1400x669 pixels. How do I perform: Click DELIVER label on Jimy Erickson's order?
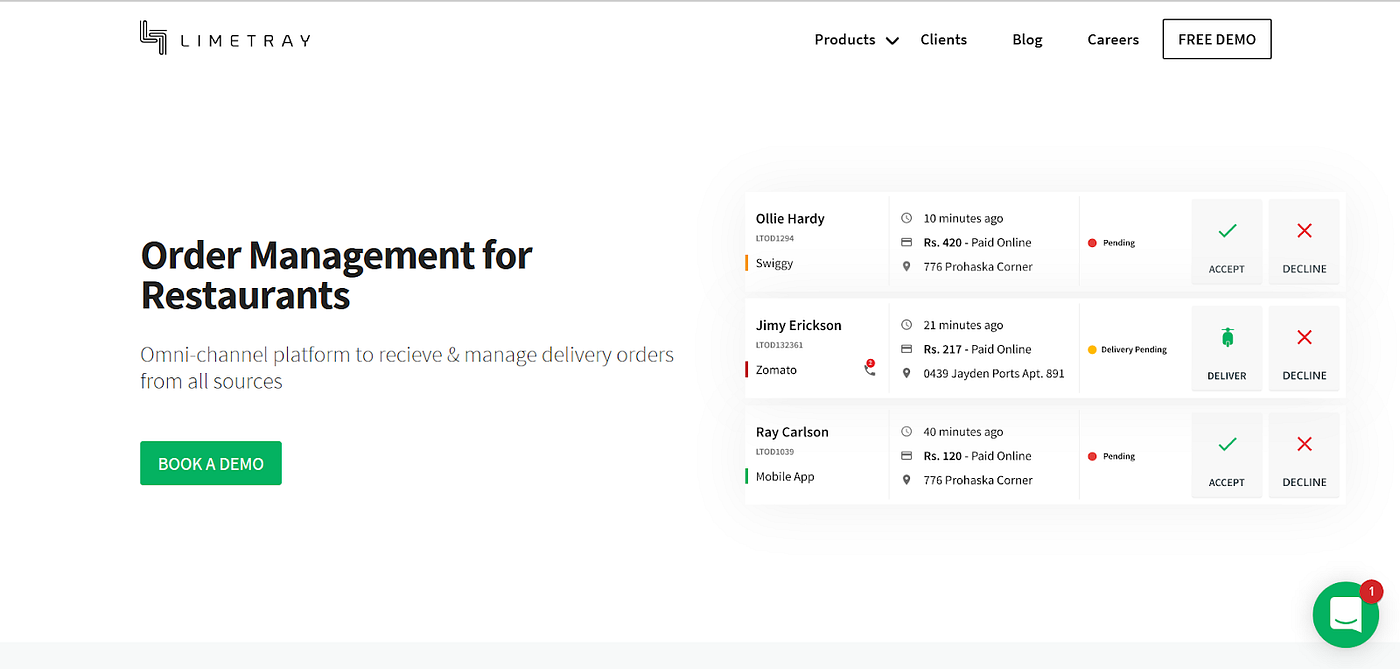pos(1227,376)
